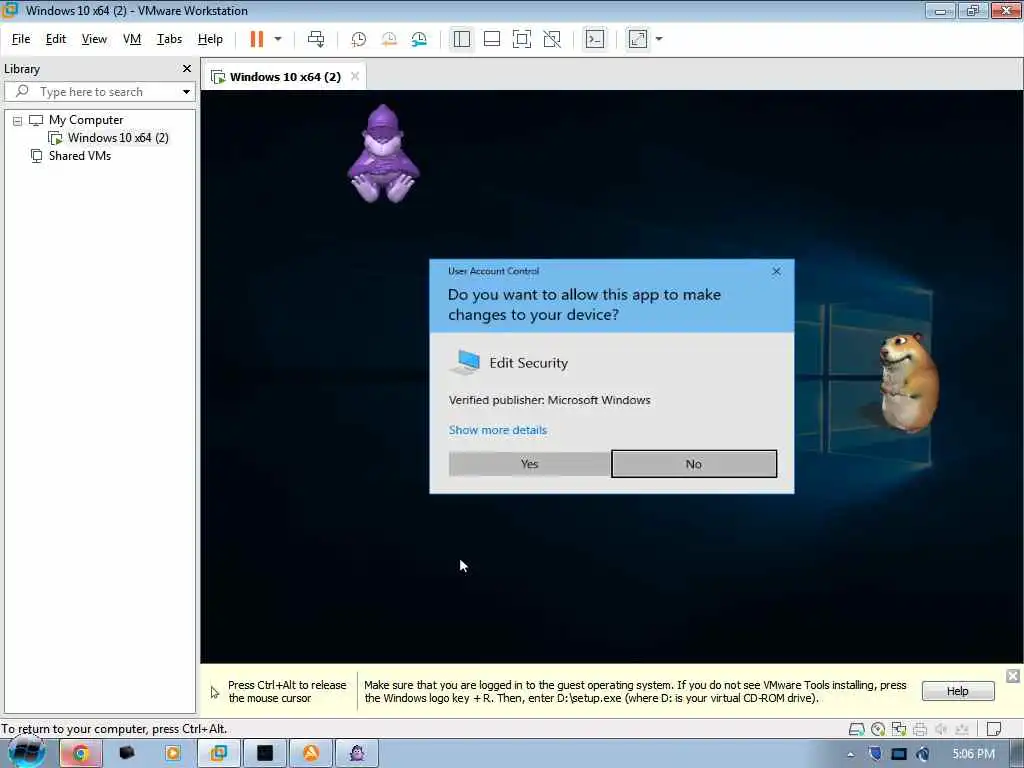
Task: Open the VM menu
Action: point(132,39)
